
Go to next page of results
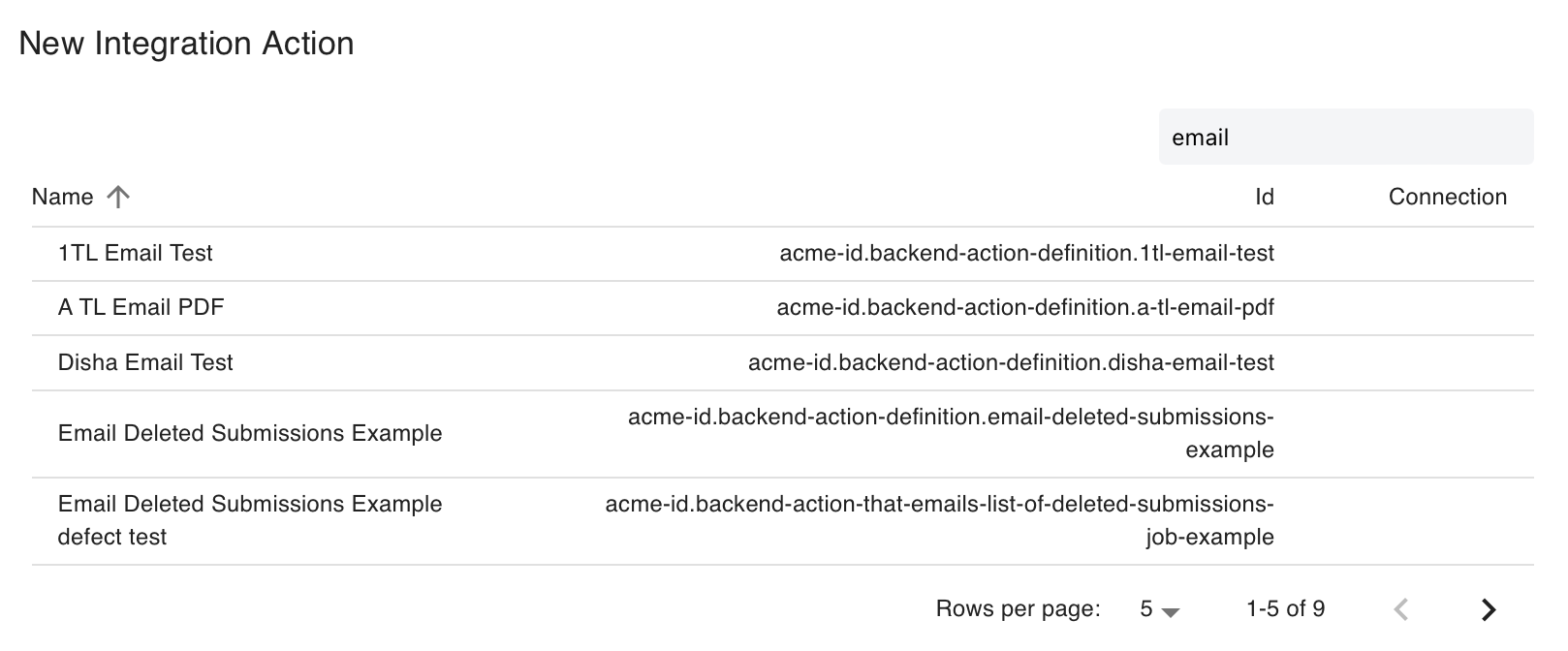1489,609
